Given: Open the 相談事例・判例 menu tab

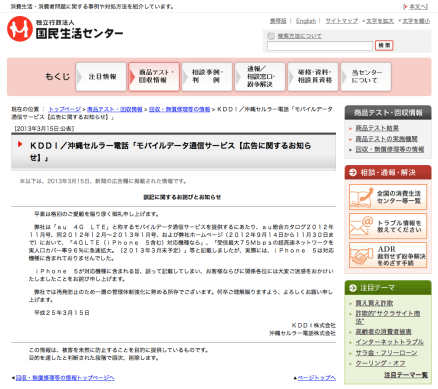Looking at the screenshot, I should 207,77.
